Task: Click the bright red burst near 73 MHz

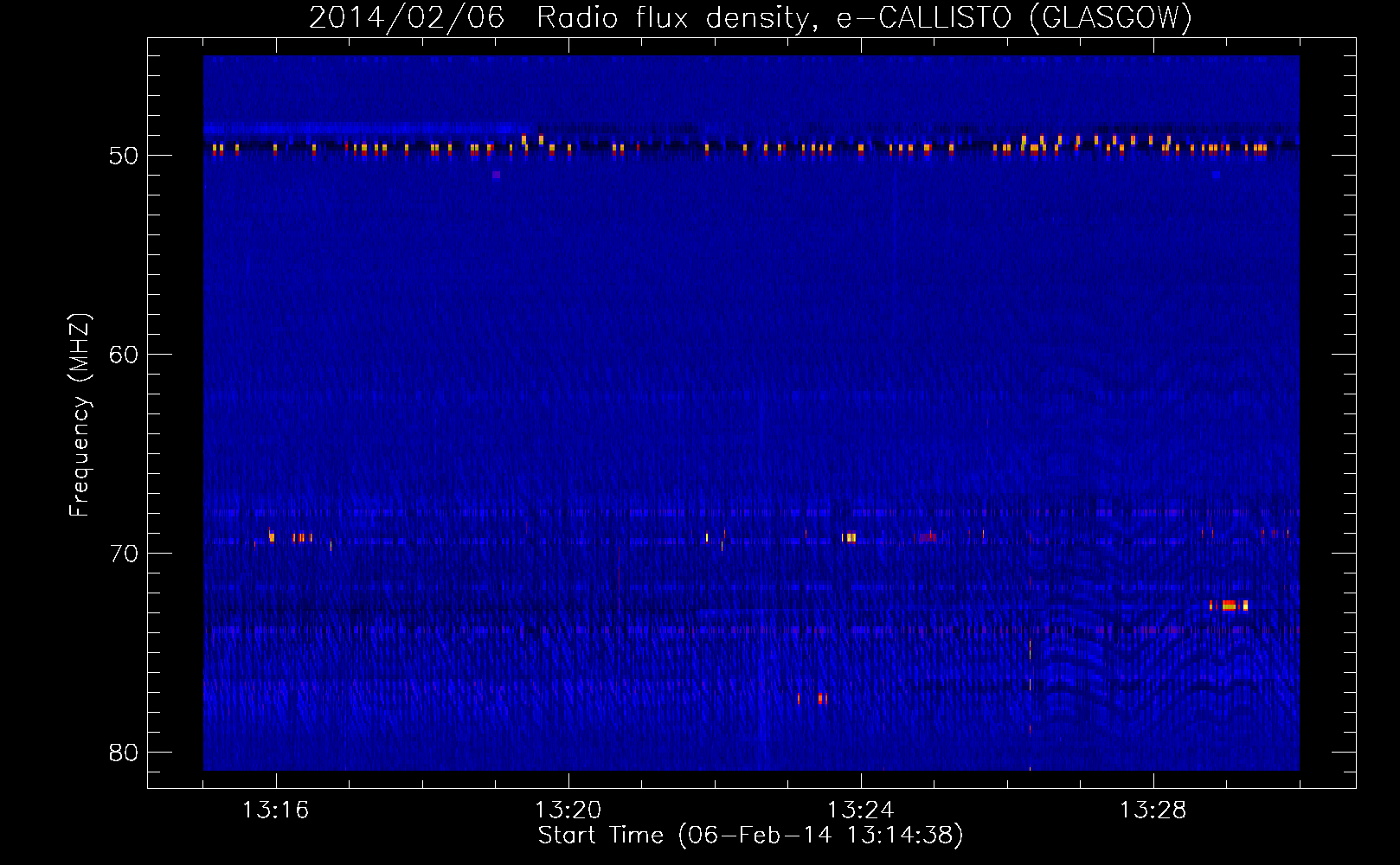Action: click(1230, 605)
